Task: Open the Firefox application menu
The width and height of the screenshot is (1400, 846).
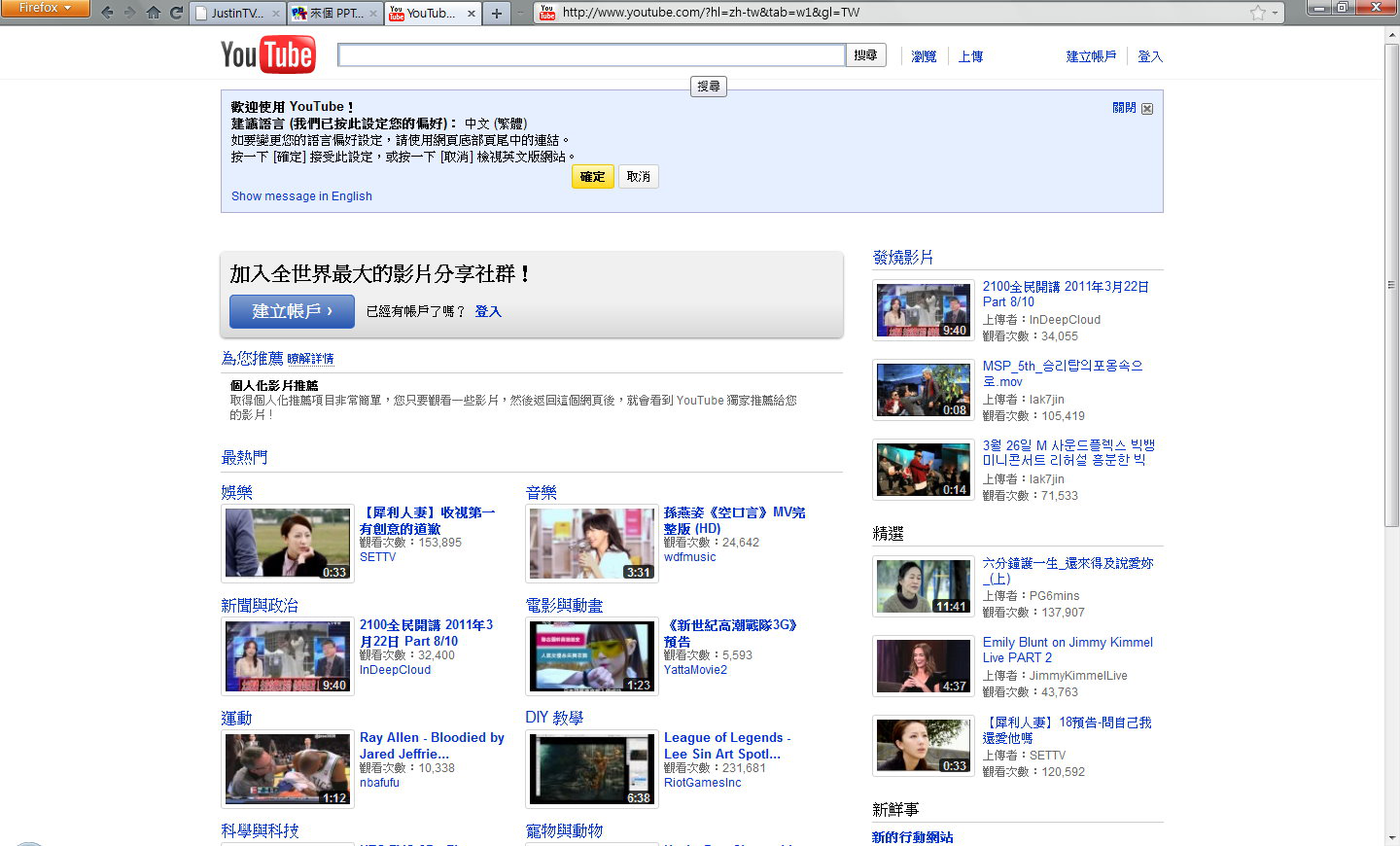Action: 45,8
